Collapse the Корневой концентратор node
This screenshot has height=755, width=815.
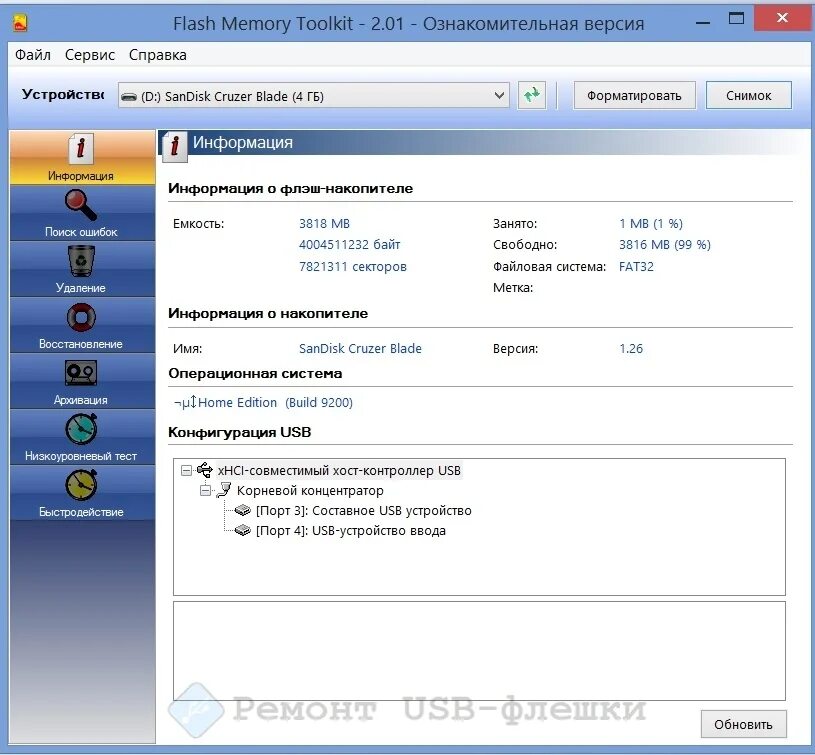(x=205, y=491)
